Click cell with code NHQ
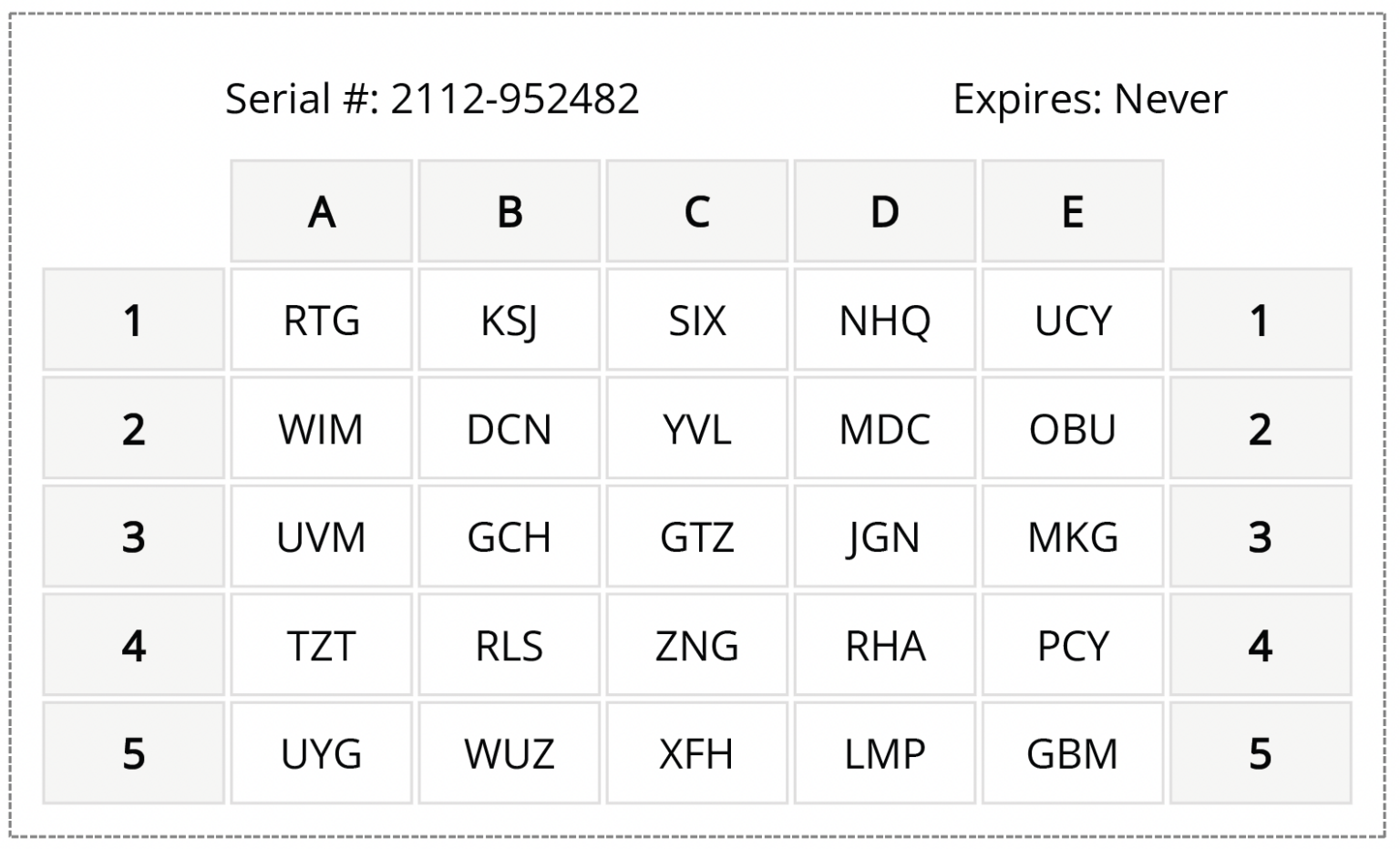The image size is (1400, 849). click(885, 320)
